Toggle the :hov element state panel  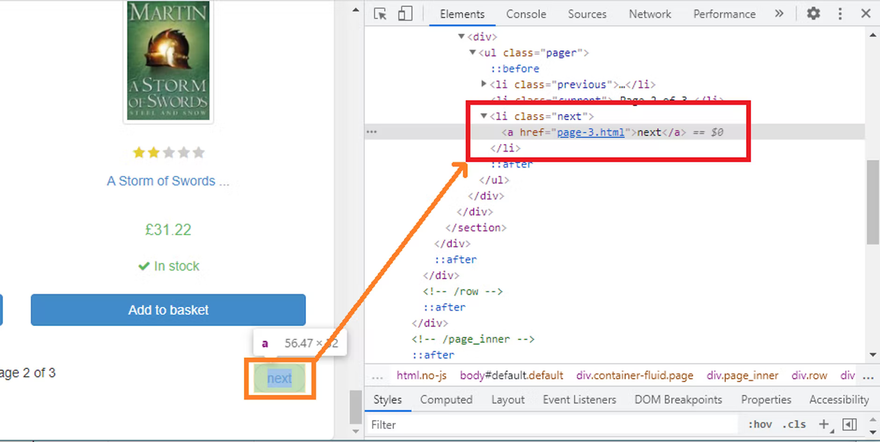[760, 424]
